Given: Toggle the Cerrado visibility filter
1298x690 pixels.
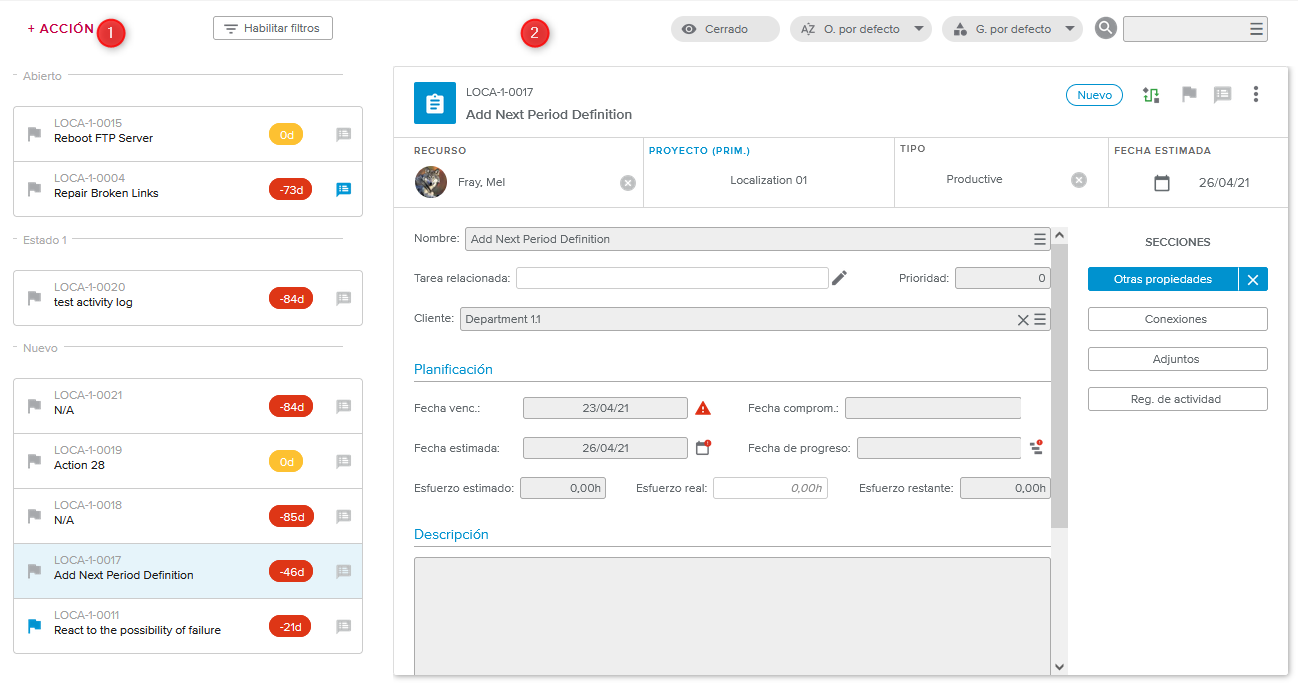Looking at the screenshot, I should click(x=724, y=29).
